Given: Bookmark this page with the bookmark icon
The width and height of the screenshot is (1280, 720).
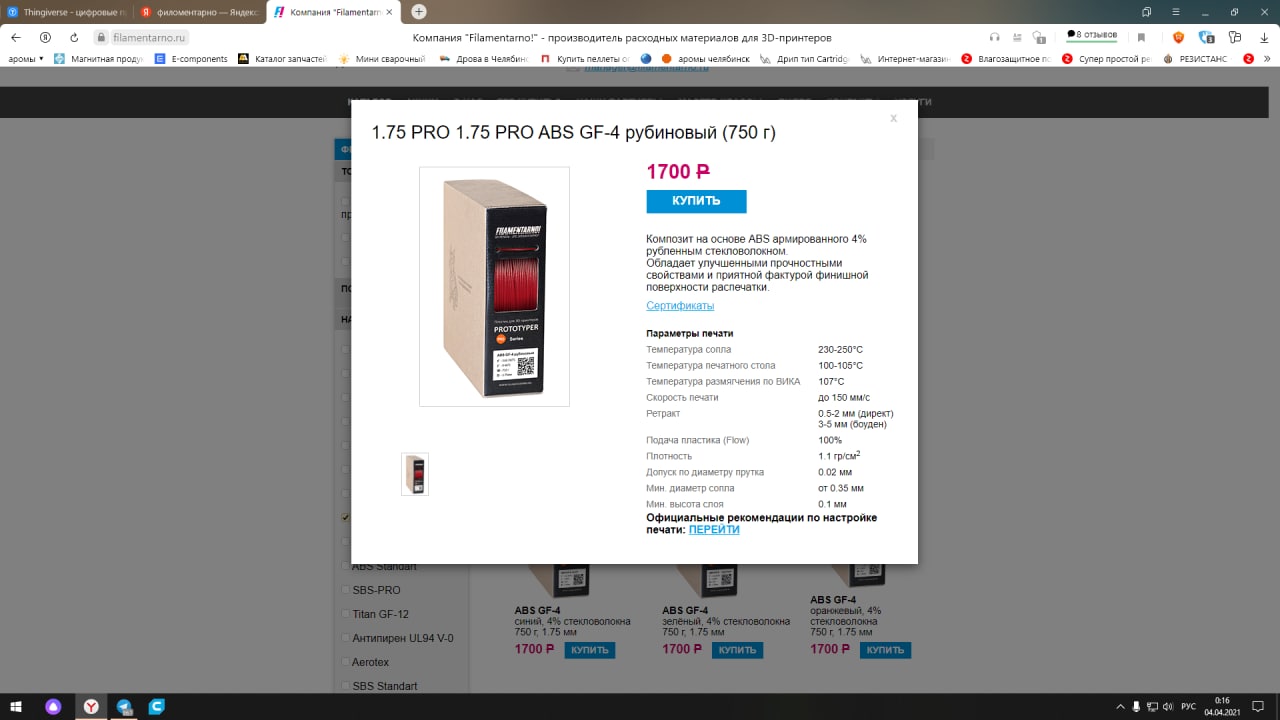Looking at the screenshot, I should tap(1141, 37).
